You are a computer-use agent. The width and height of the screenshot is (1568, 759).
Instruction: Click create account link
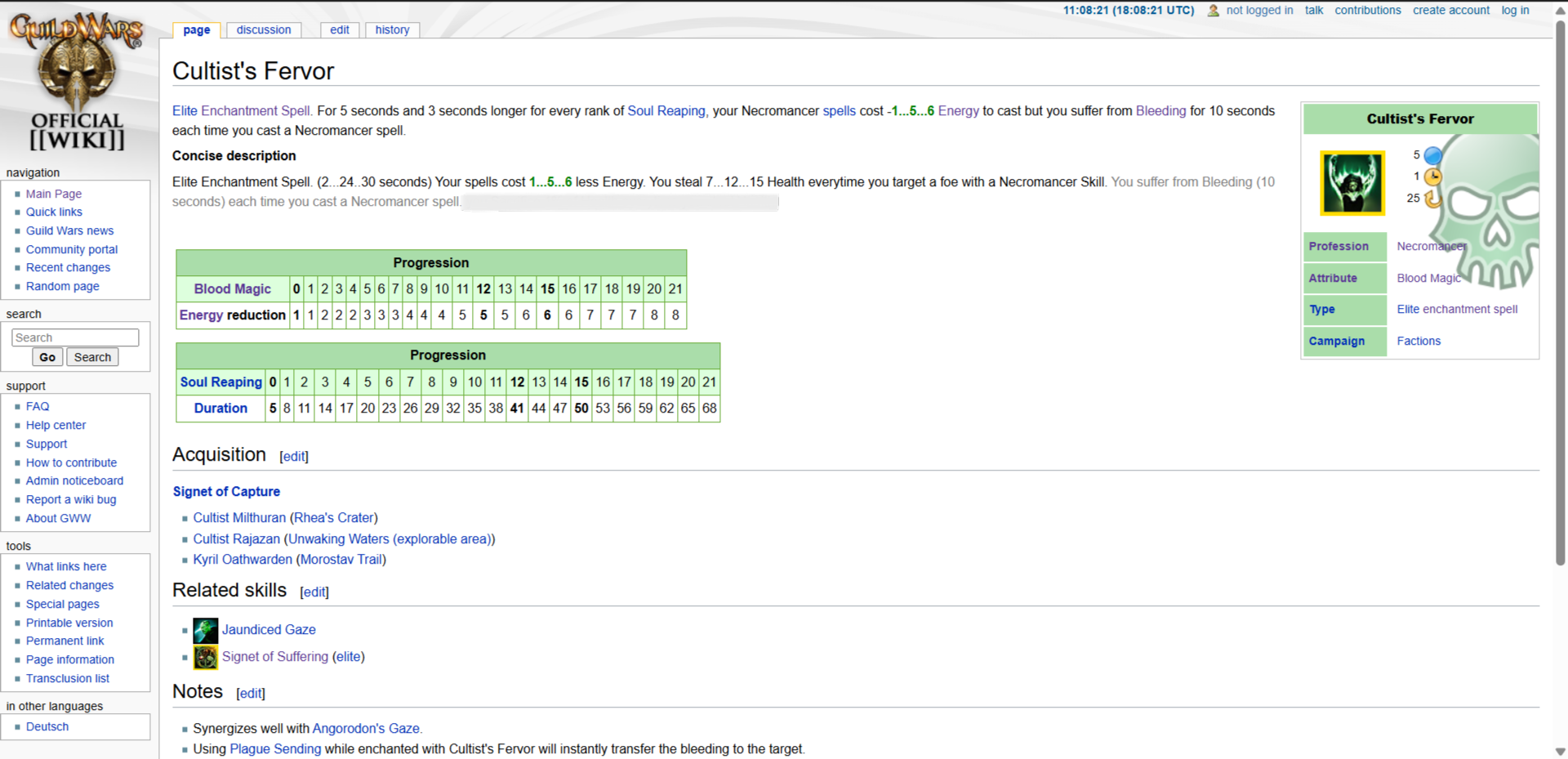(1451, 11)
